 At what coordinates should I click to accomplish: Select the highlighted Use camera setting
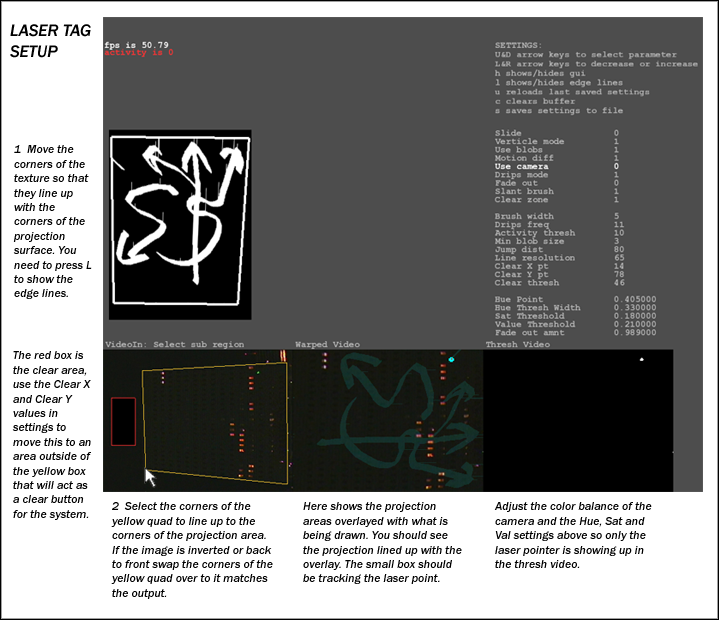coord(557,166)
